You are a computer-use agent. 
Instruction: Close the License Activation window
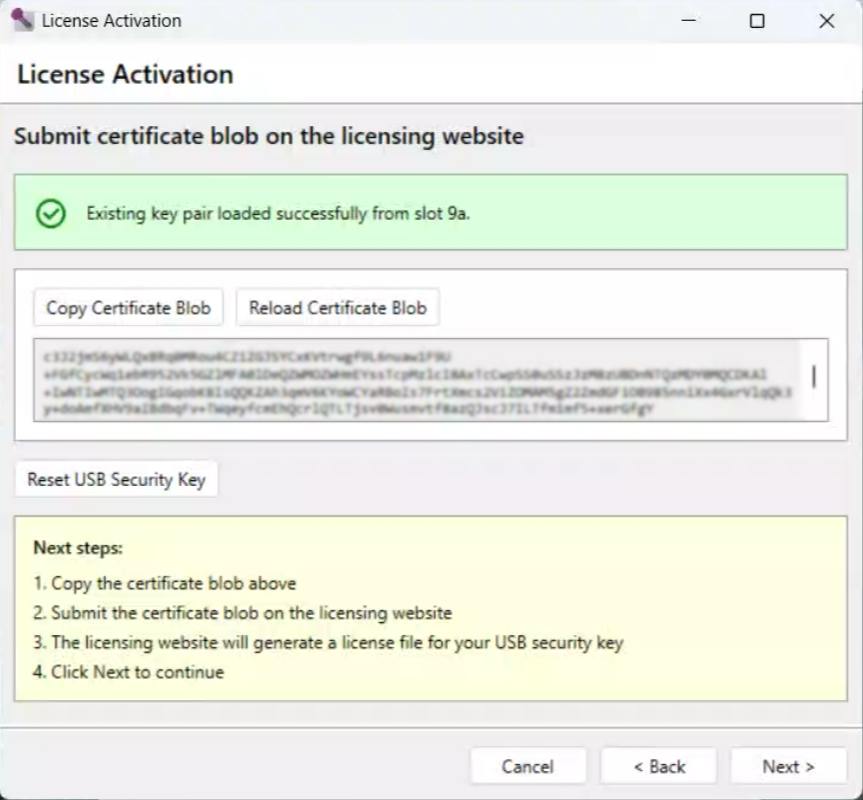coord(827,21)
